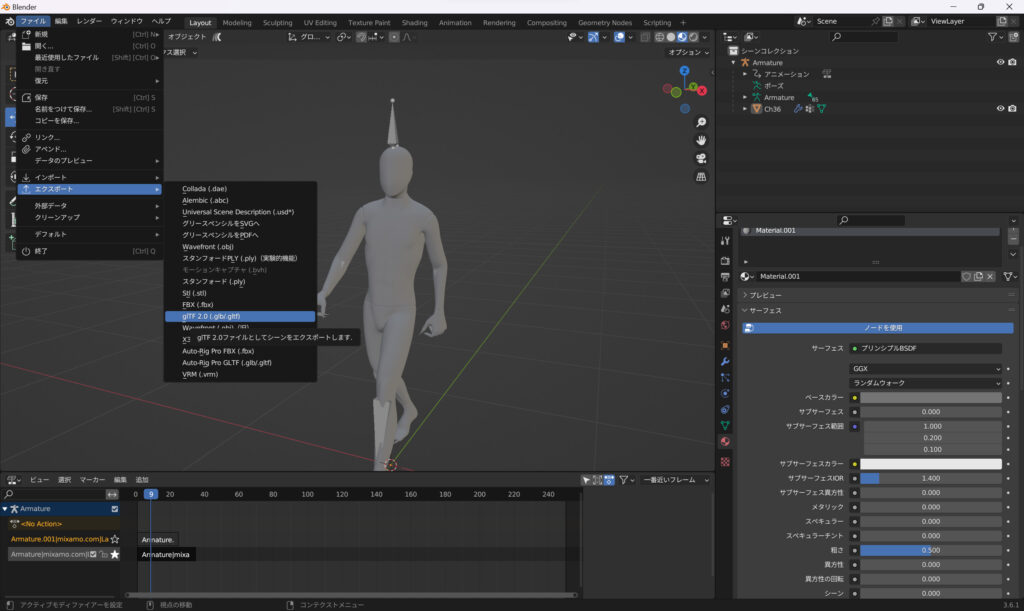Open the Object Data properties green triangle tab
The image size is (1024, 611).
click(725, 425)
